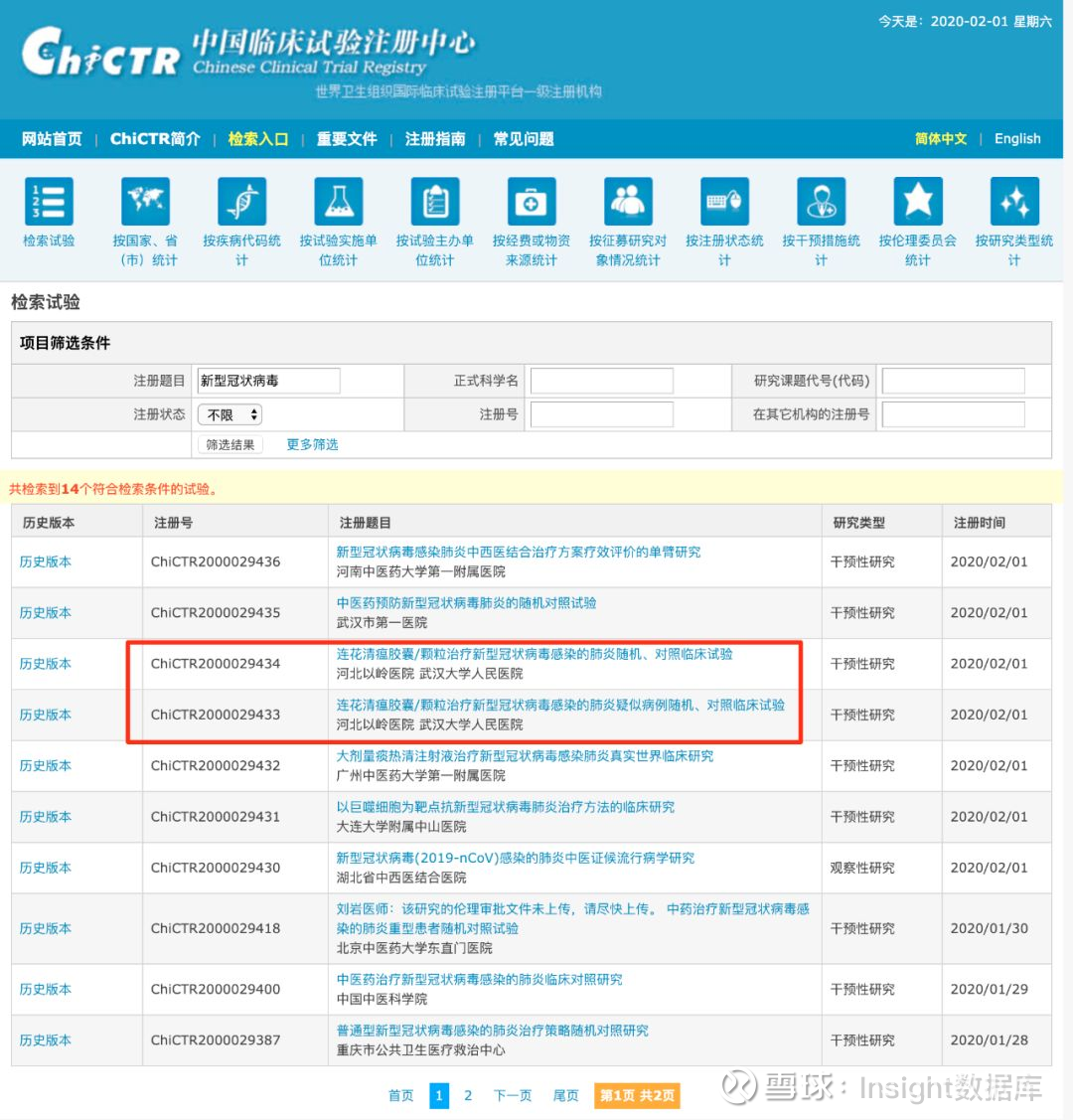
Task: Open statistics by country and province
Action: (x=145, y=201)
